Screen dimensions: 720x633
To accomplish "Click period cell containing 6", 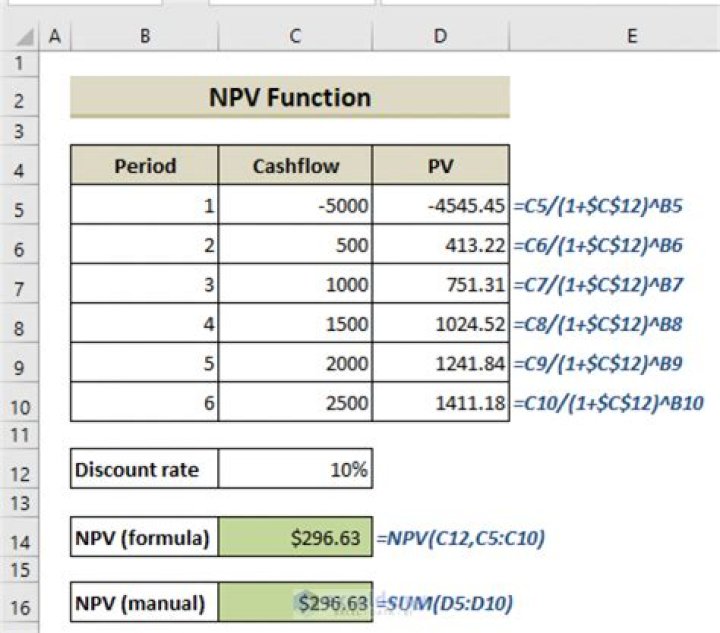I will point(145,402).
